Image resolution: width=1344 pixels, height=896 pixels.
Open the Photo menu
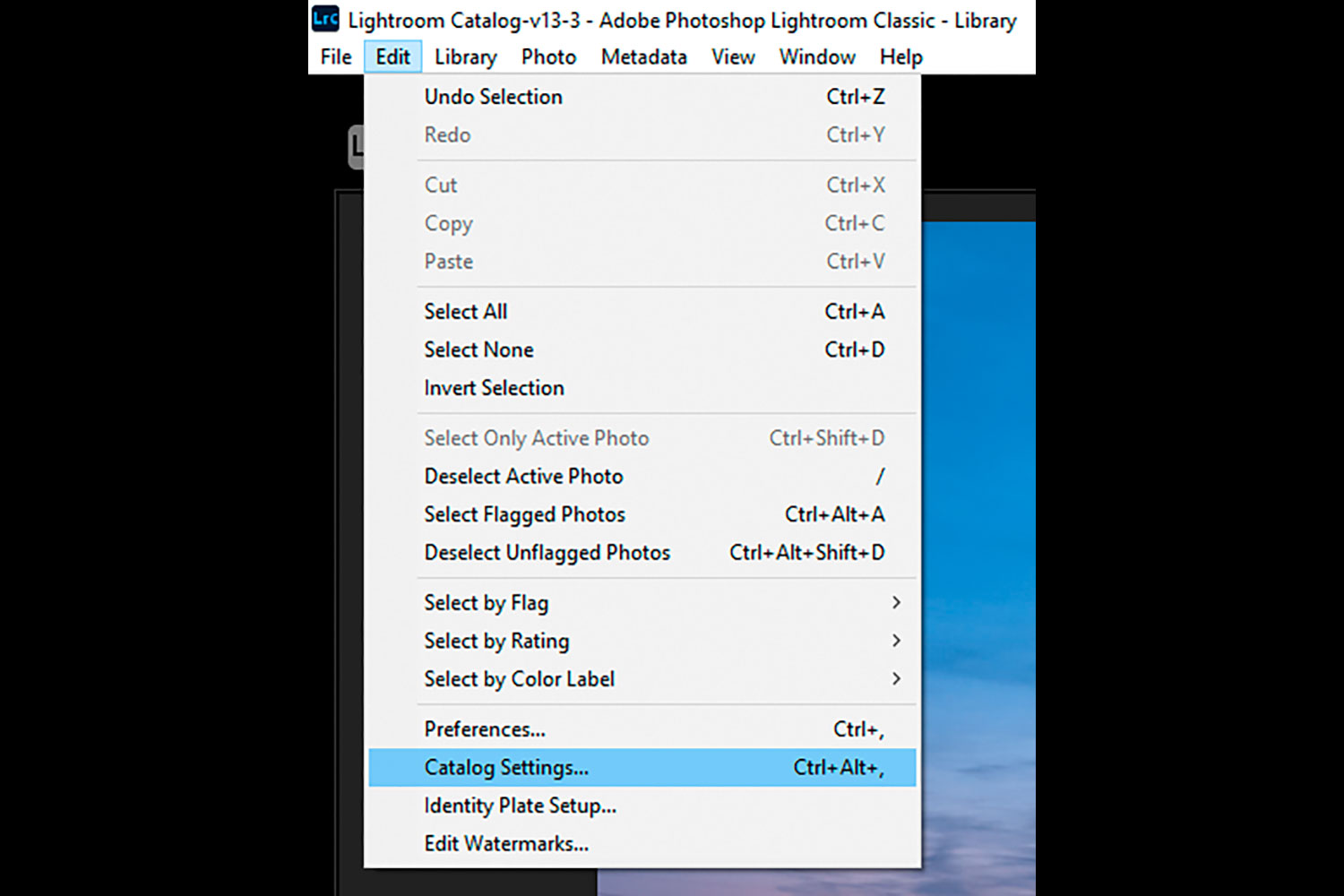click(548, 57)
